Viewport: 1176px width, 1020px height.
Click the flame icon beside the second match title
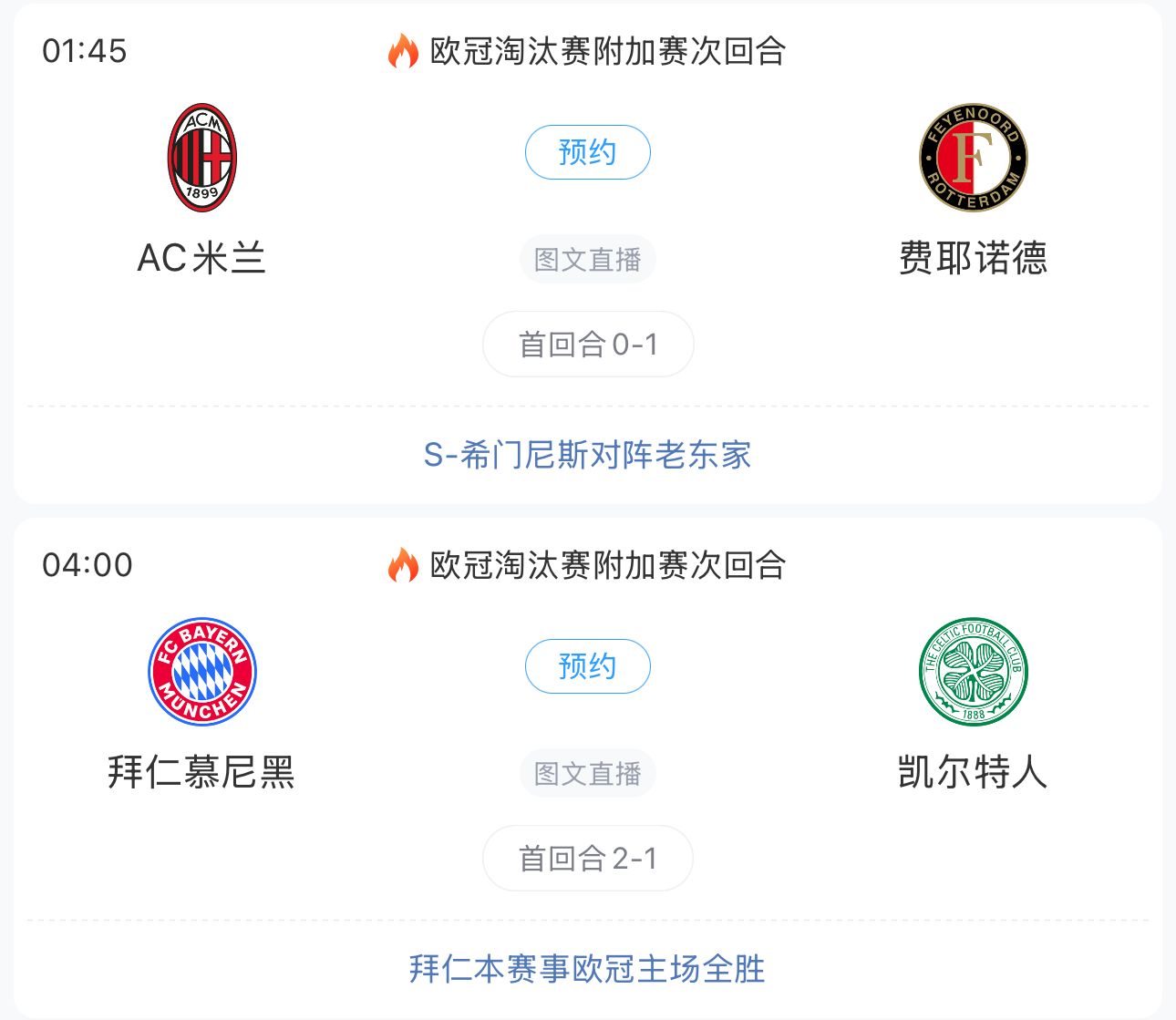pyautogui.click(x=399, y=565)
